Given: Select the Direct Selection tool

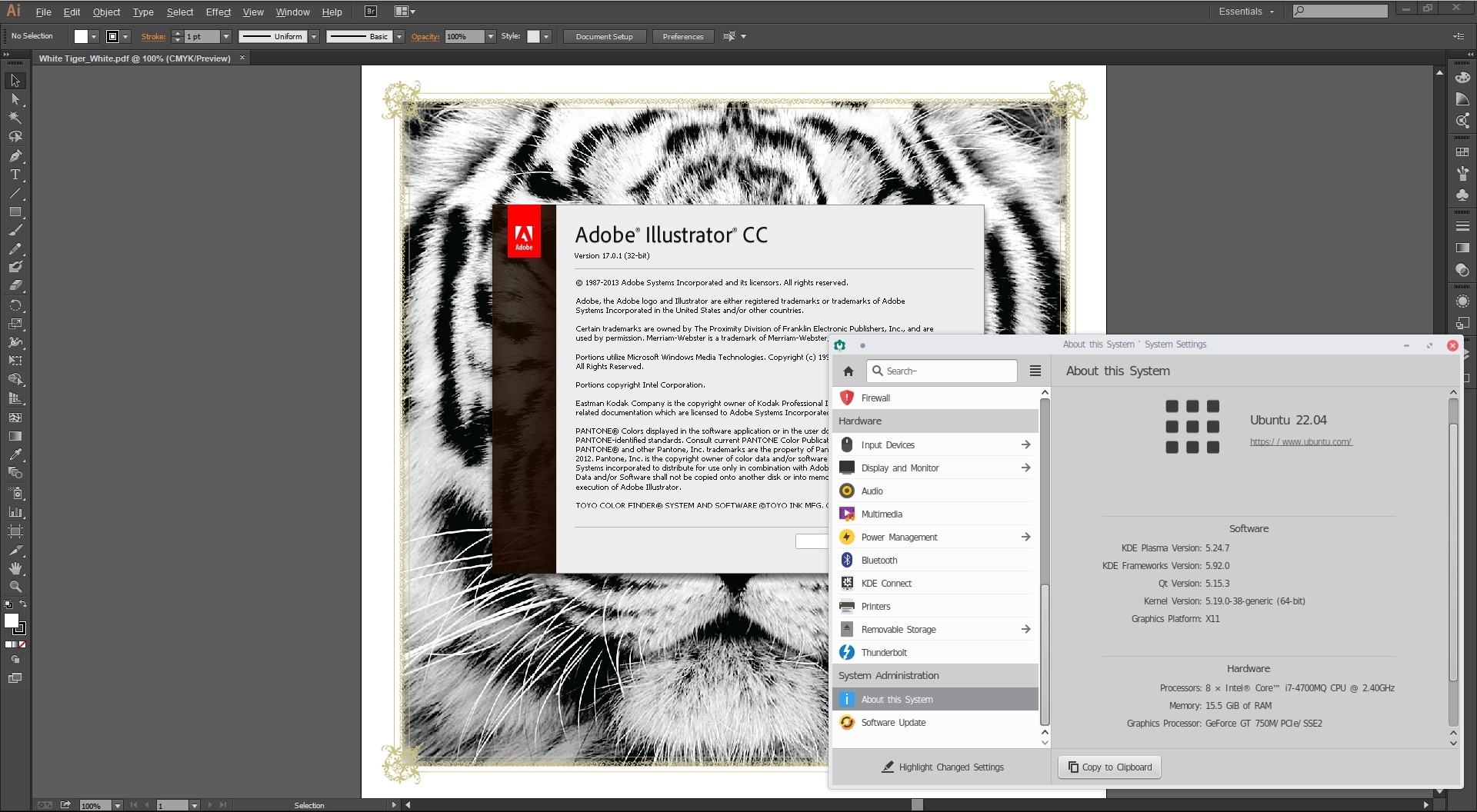Looking at the screenshot, I should 15,99.
